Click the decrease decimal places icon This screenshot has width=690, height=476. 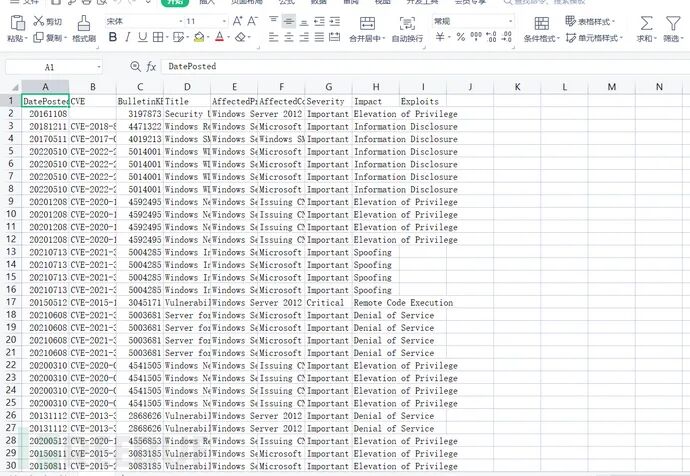(x=507, y=37)
